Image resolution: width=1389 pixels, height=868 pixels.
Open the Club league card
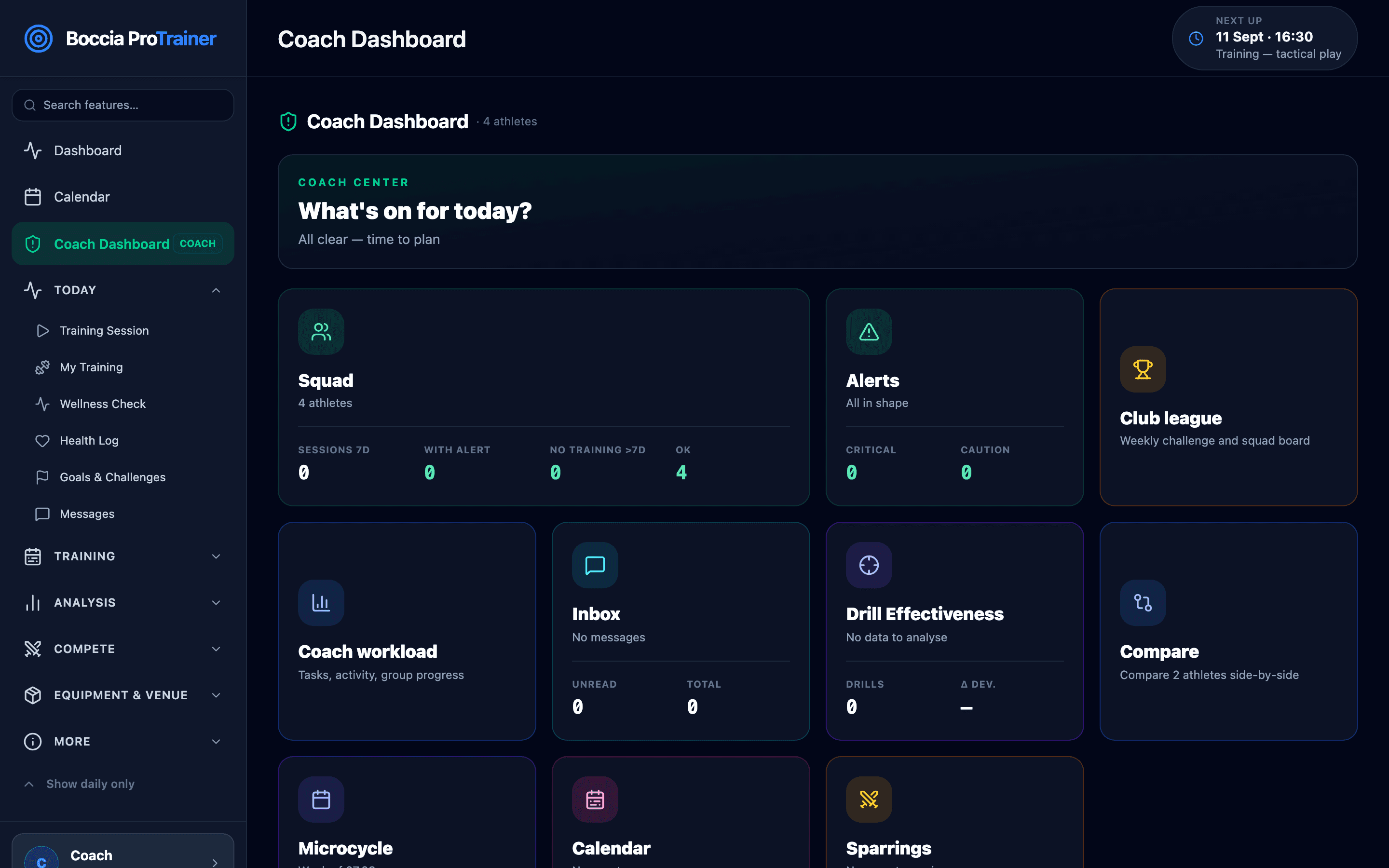pos(1228,397)
